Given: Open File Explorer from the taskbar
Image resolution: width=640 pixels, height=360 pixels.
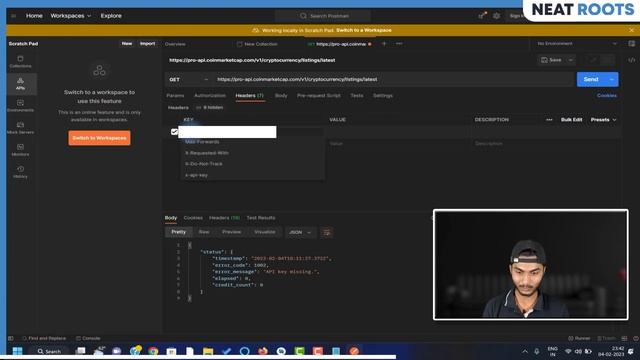Looking at the screenshot, I should pos(208,351).
